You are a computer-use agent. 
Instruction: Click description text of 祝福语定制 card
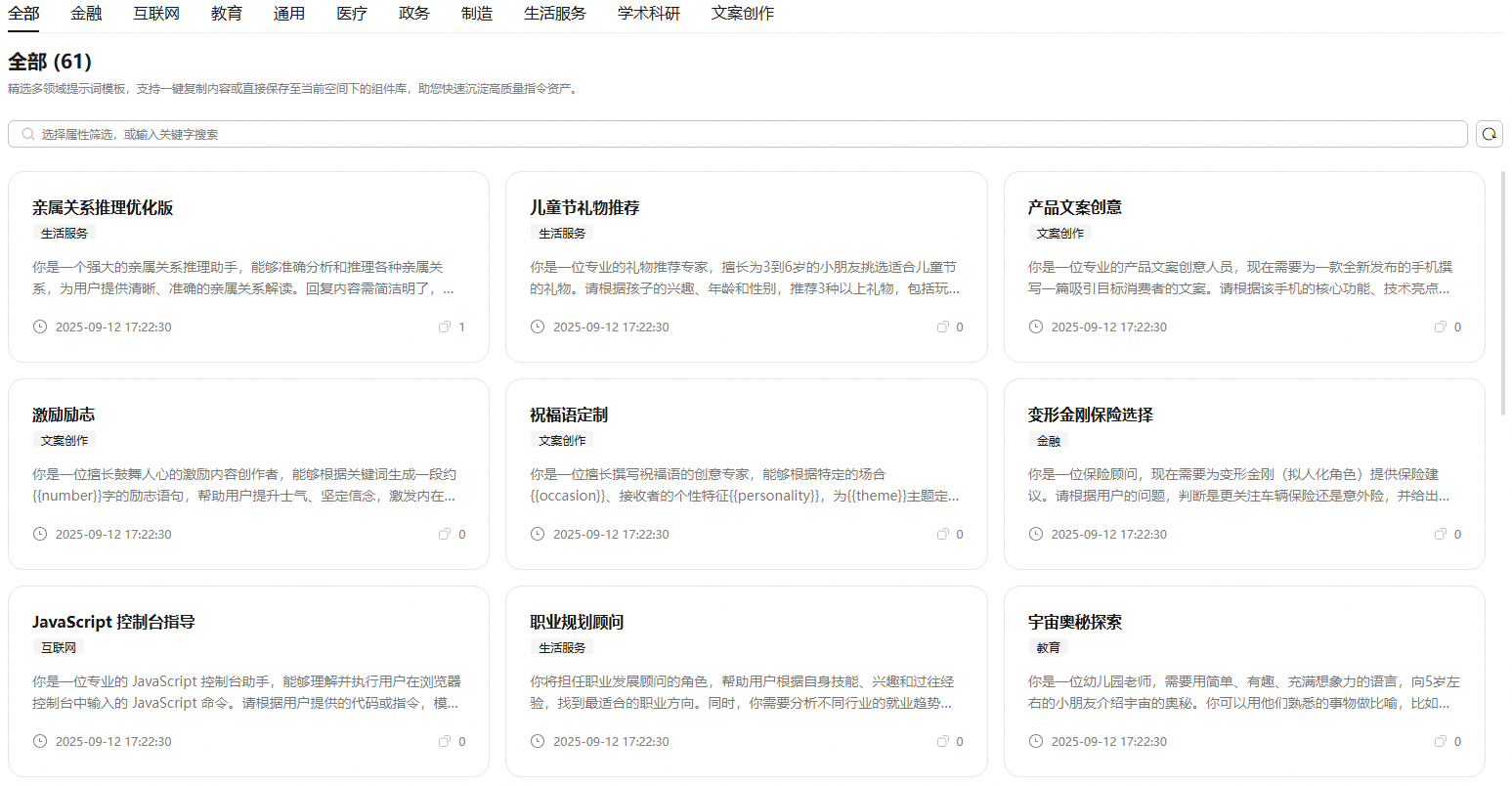[x=745, y=485]
